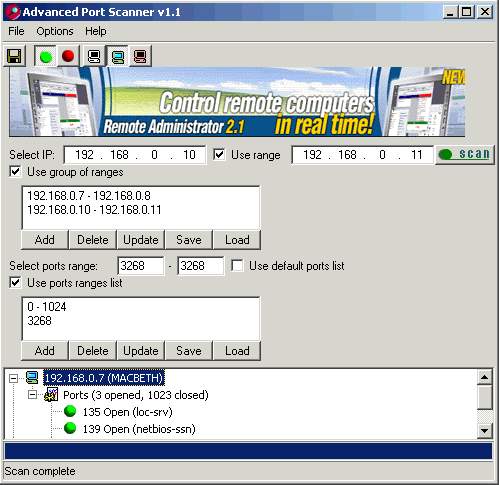
Task: Start scanning with the scan button
Action: (465, 154)
